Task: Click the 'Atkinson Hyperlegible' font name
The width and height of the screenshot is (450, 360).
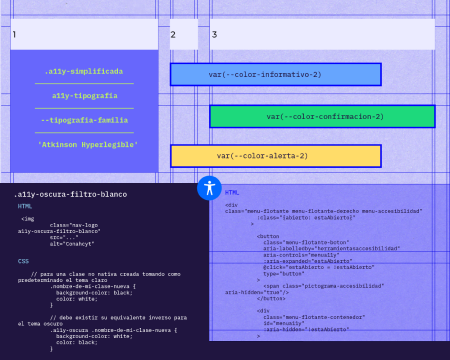Action: (88, 145)
